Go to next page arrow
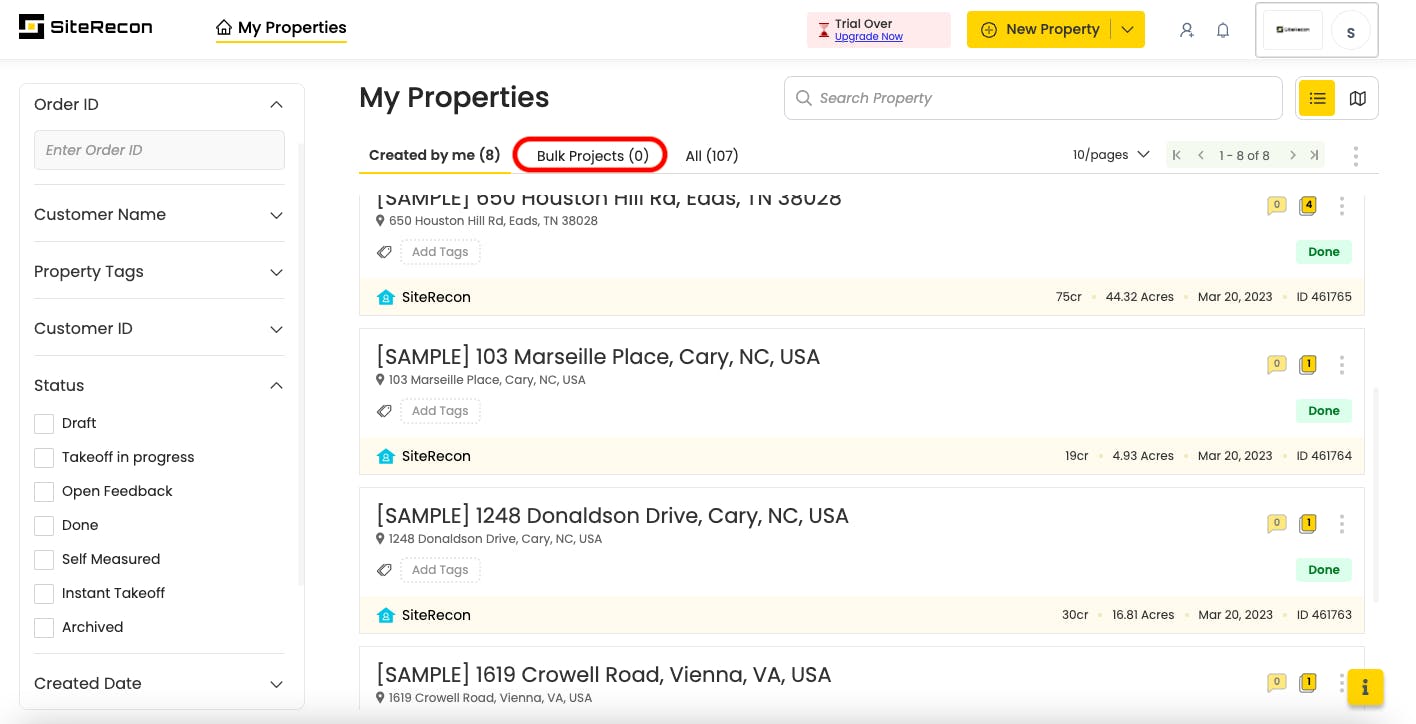The width and height of the screenshot is (1416, 724). [1292, 155]
